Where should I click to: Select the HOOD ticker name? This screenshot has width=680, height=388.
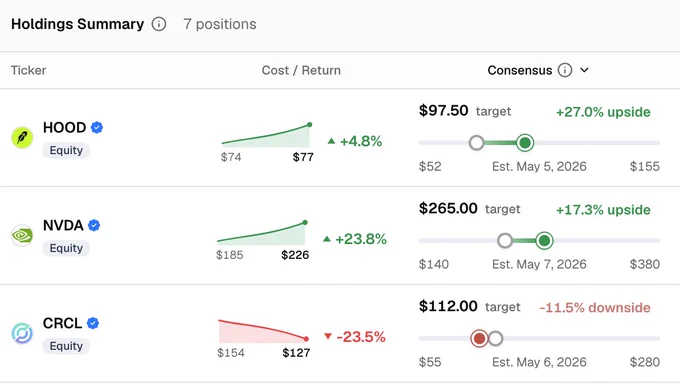[64, 127]
